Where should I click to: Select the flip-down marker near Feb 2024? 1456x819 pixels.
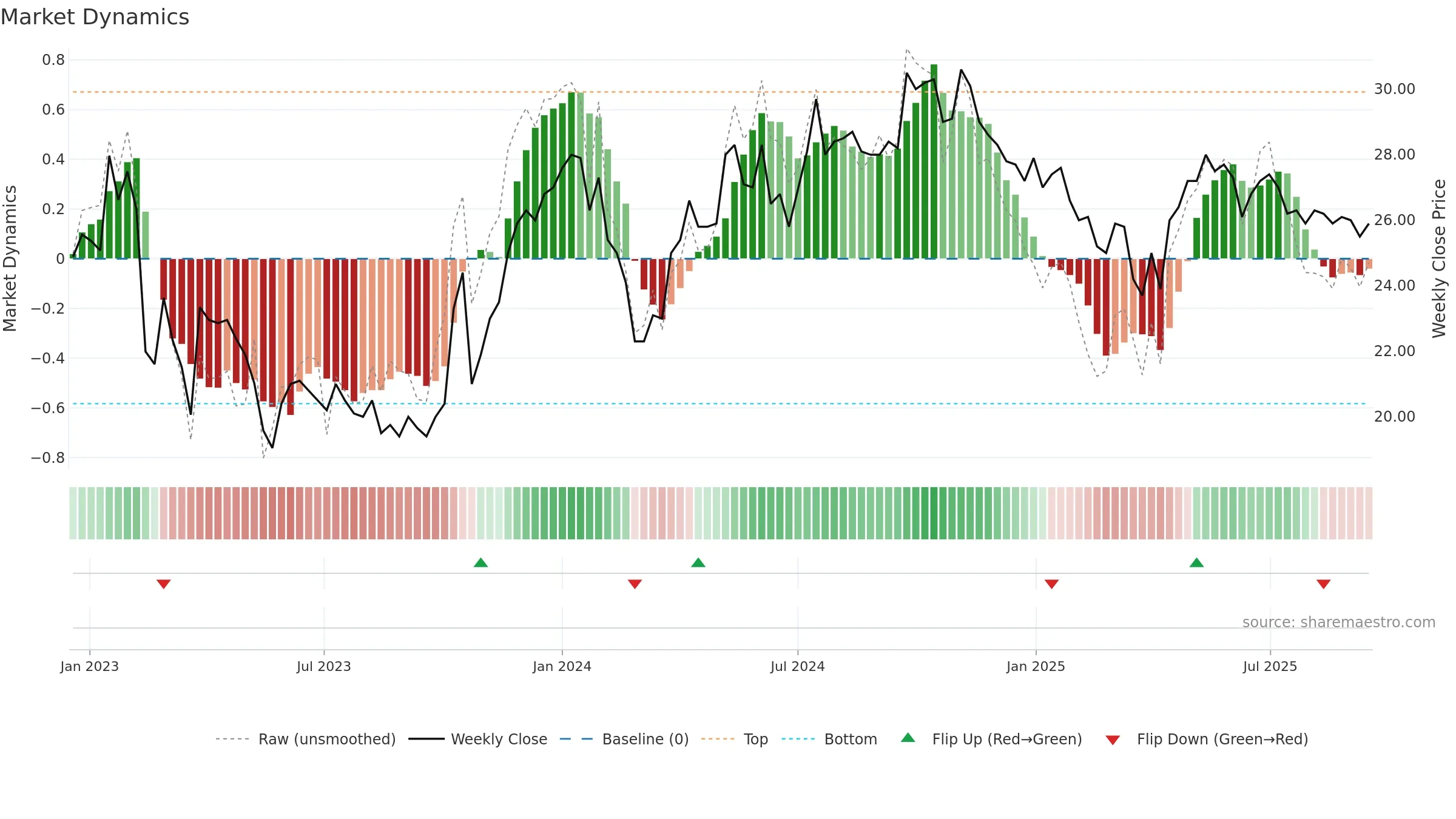click(x=635, y=584)
